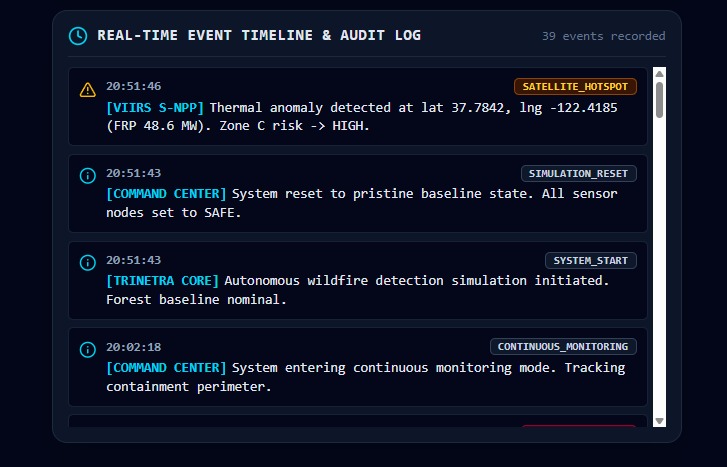Click [COMMAND CENTER] tag in the monitoring entry

[166, 368]
